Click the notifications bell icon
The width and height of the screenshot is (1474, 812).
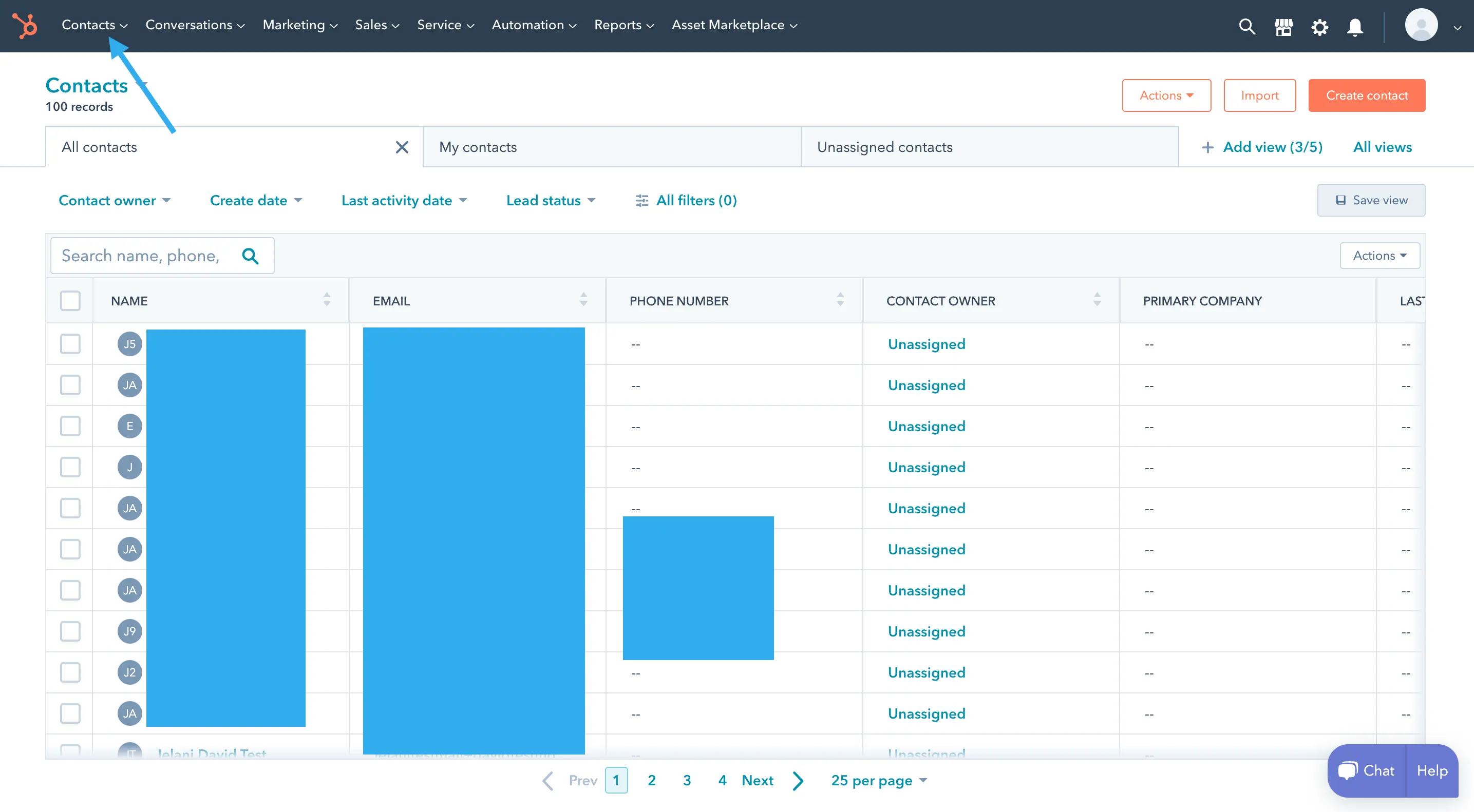[1356, 25]
